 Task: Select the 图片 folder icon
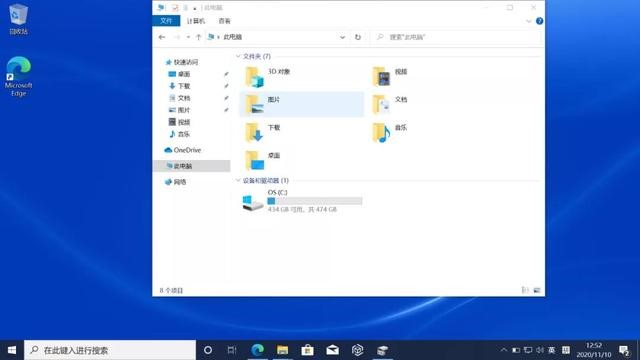pos(254,104)
